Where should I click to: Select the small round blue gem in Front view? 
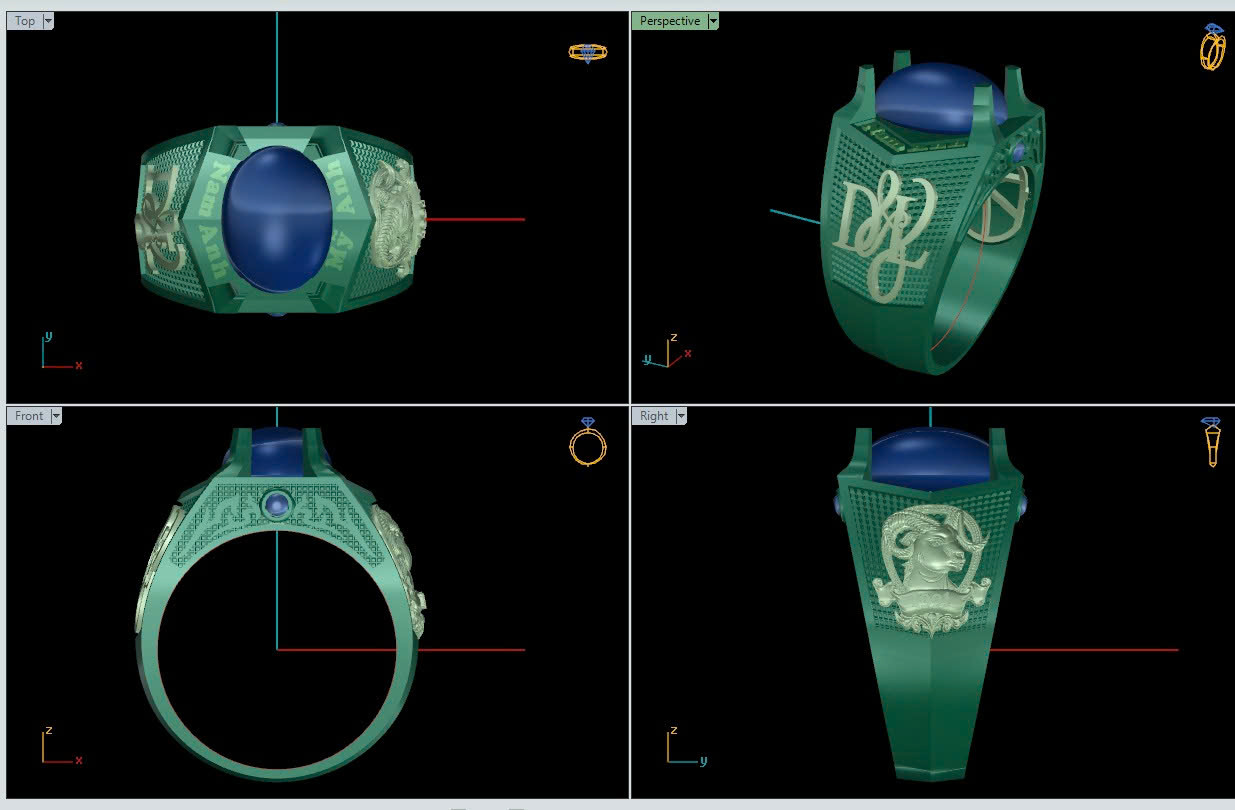pos(276,505)
